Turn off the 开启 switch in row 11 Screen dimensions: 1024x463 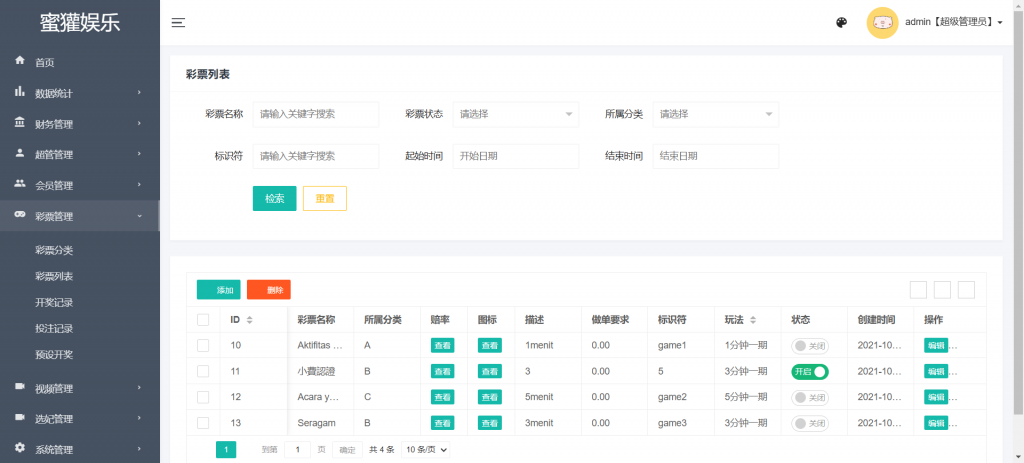[810, 372]
